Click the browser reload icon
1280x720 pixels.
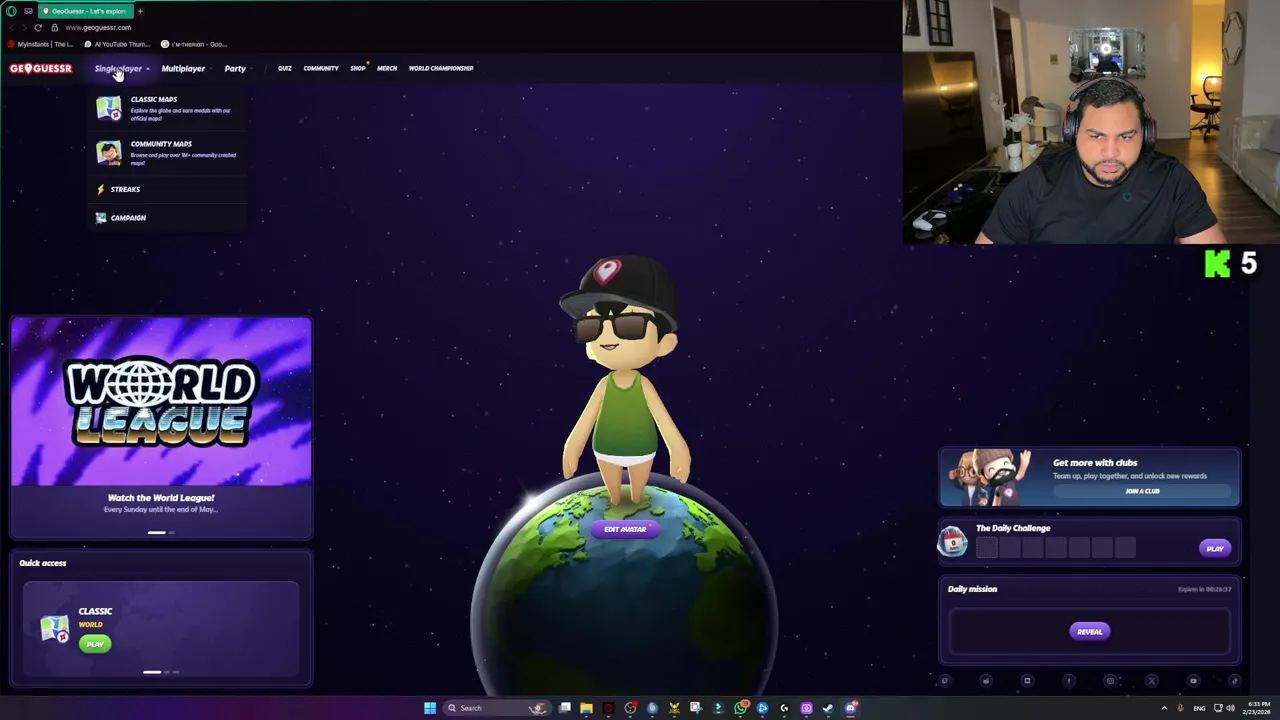coord(38,27)
